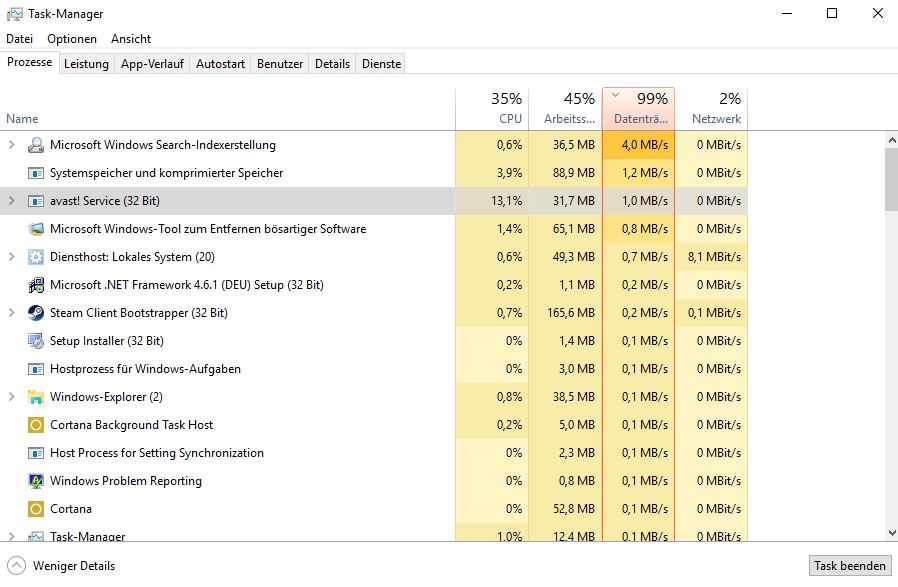
Task: Click the icon of the Cortana process
Action: pos(36,509)
